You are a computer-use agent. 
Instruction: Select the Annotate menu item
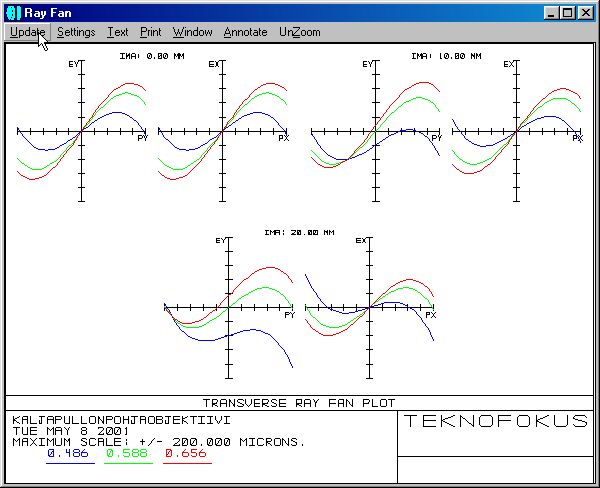[x=245, y=32]
